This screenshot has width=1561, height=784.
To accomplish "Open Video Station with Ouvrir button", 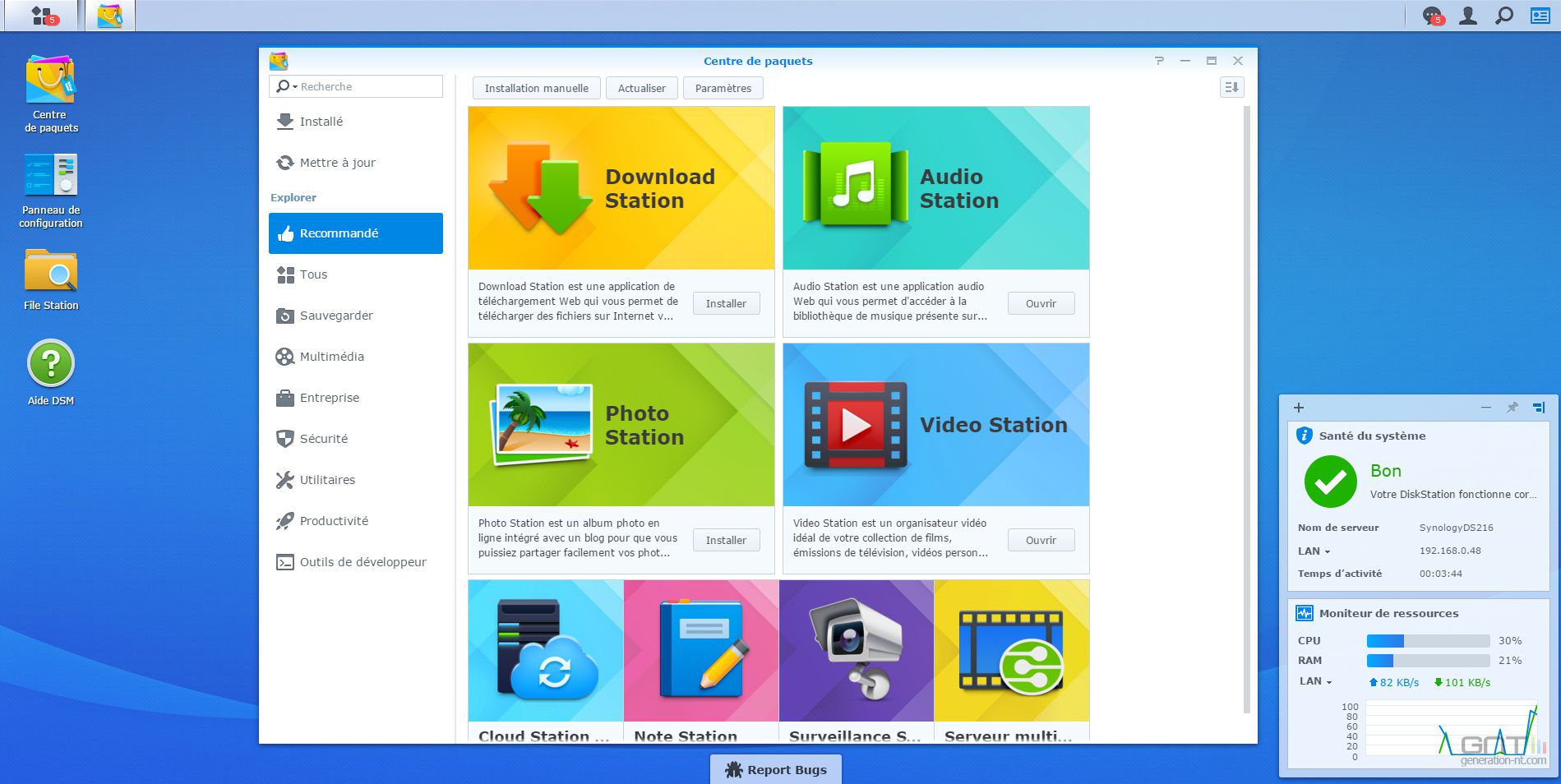I will coord(1041,540).
